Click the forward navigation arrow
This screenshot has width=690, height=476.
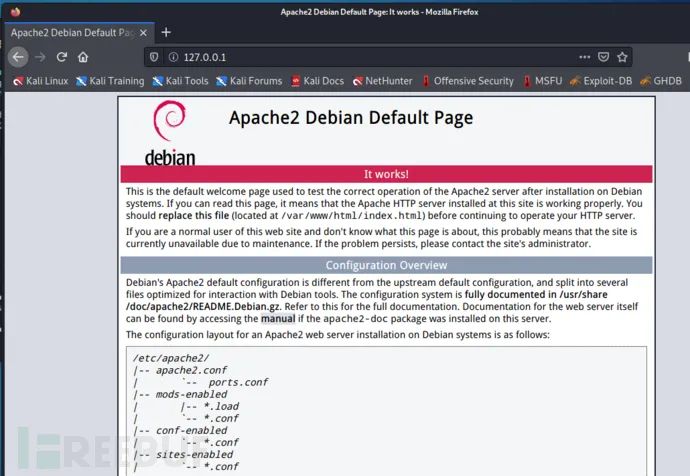[x=40, y=57]
